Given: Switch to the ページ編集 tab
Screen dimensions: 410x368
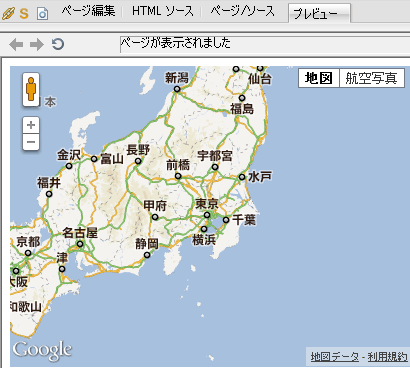Looking at the screenshot, I should [x=88, y=11].
